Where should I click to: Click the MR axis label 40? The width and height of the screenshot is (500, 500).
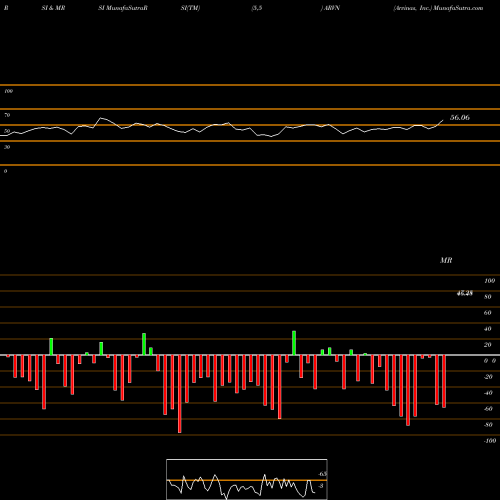tap(488, 329)
